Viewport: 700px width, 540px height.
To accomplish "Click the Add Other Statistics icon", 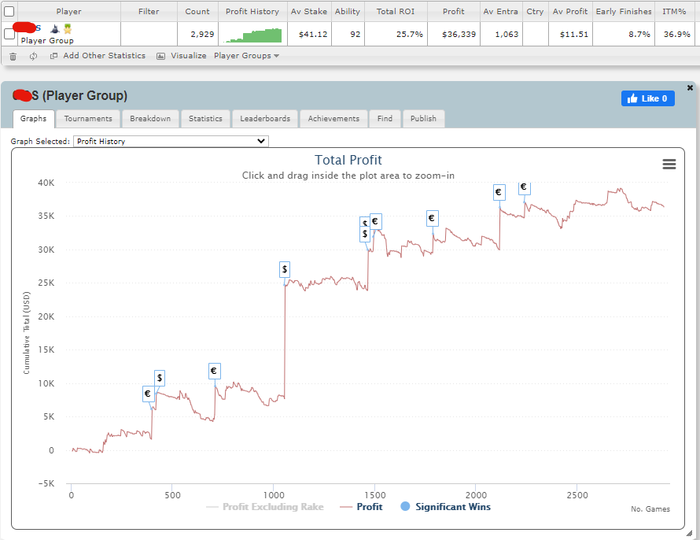I will click(54, 56).
